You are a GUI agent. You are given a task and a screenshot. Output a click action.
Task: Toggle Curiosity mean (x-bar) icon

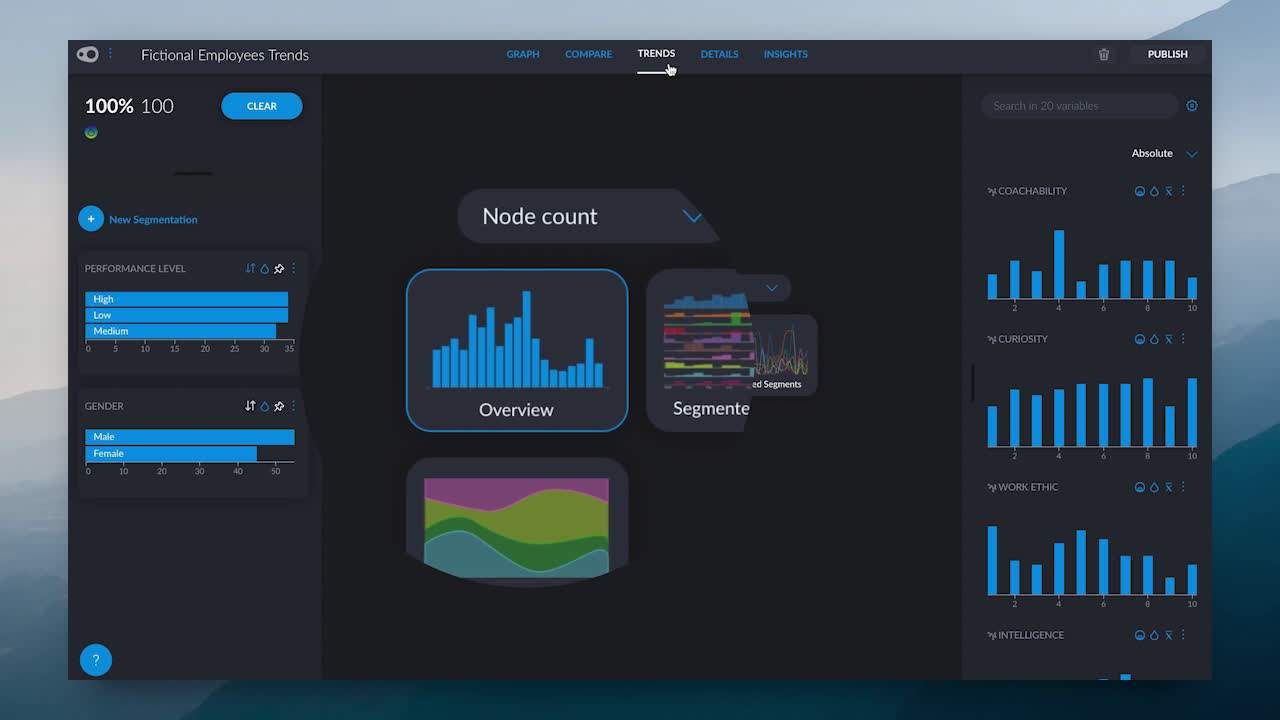click(x=1168, y=339)
